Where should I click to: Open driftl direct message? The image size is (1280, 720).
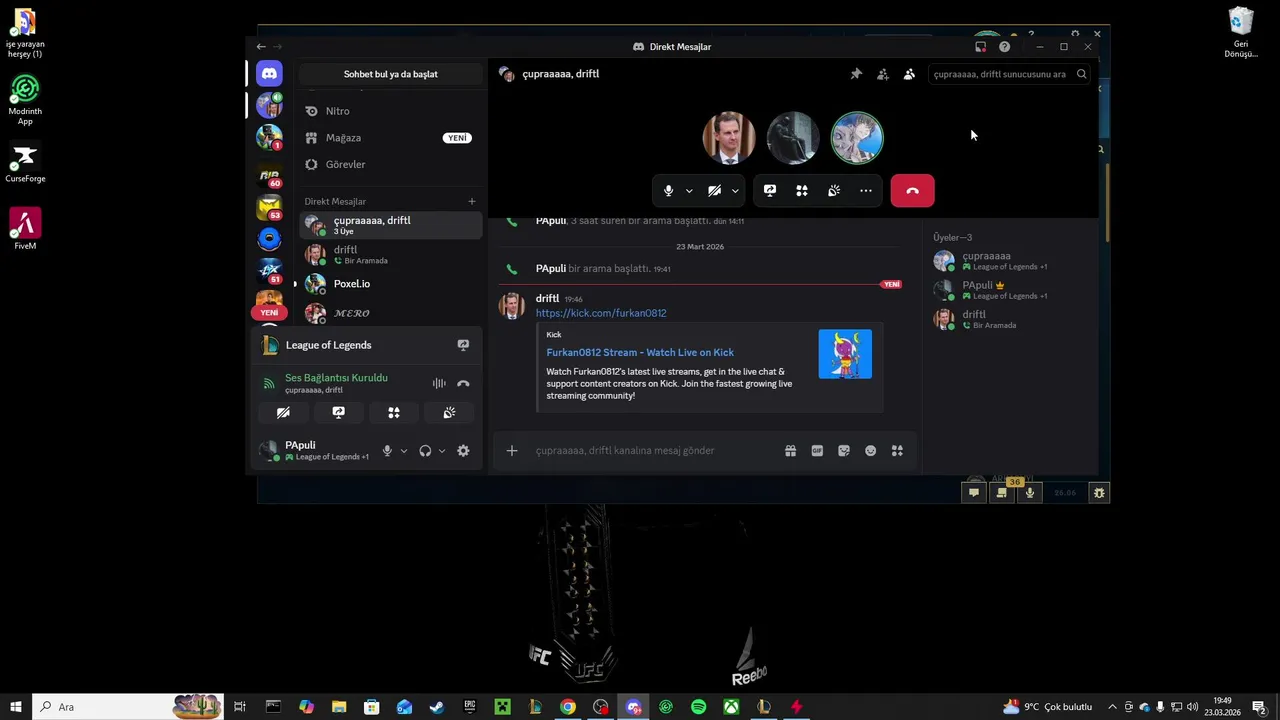coord(390,254)
